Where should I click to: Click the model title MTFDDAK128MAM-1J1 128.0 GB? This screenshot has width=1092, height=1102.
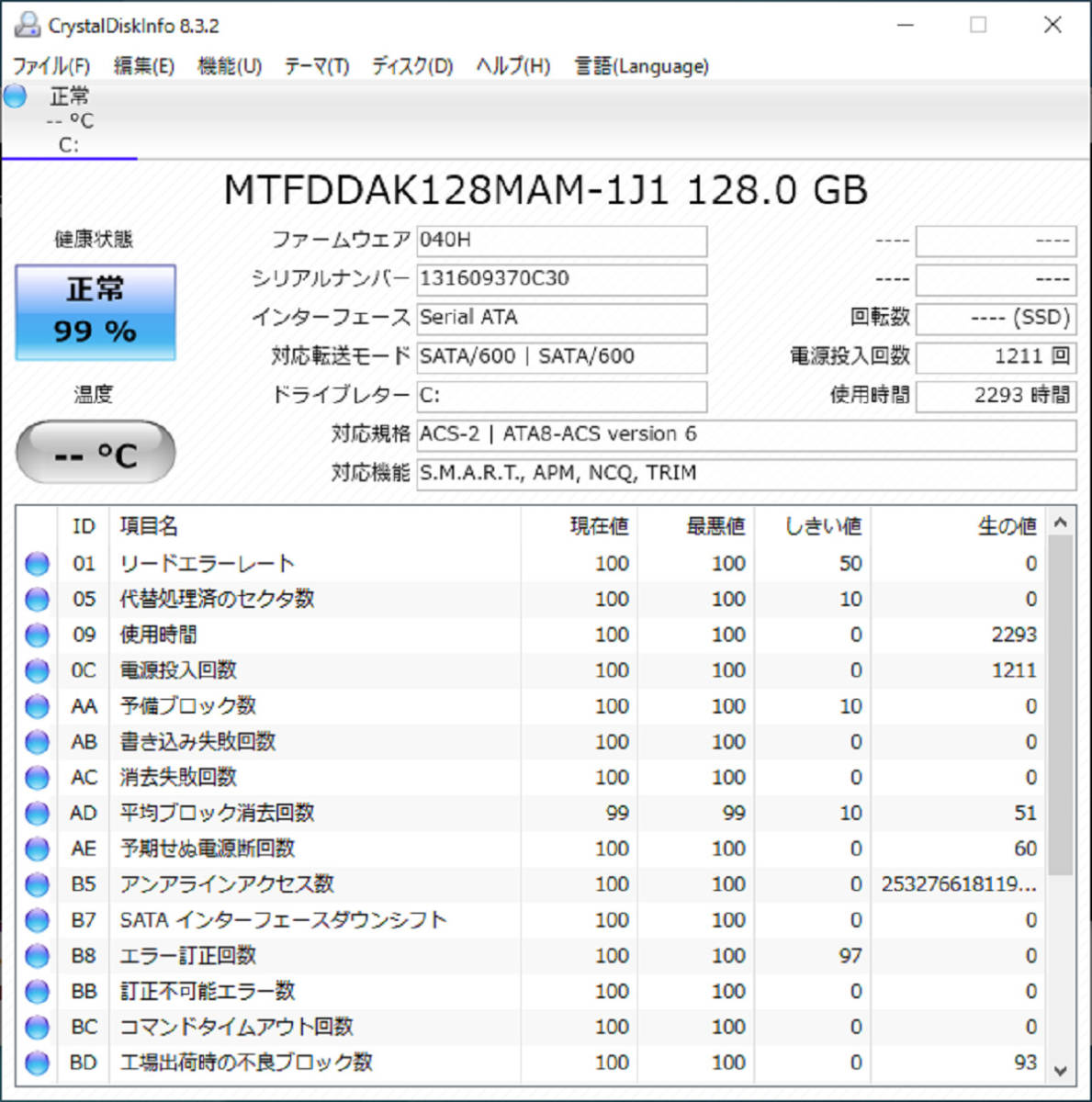pyautogui.click(x=546, y=191)
